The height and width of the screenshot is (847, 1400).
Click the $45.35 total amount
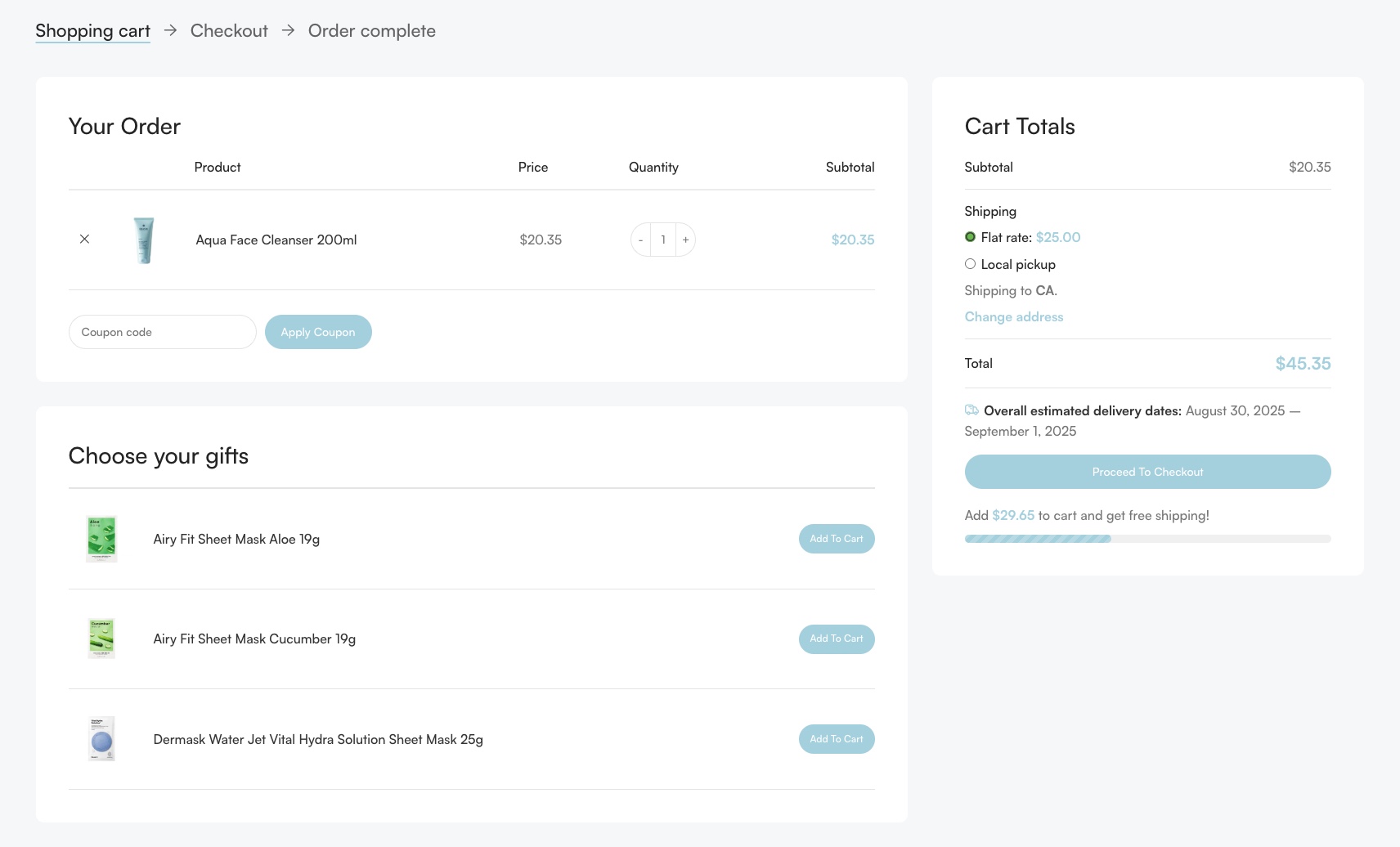(1303, 364)
